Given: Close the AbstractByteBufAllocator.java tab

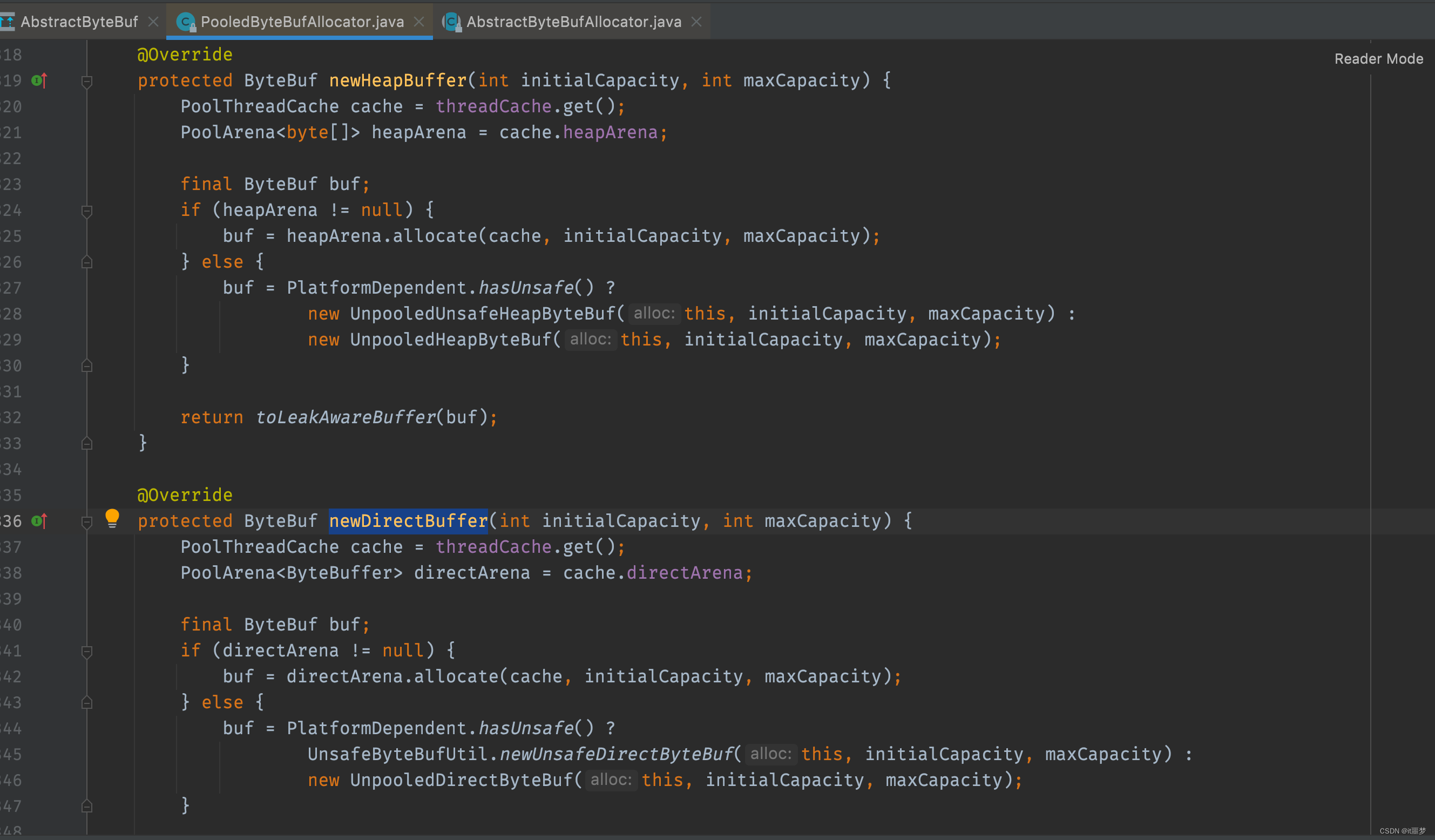Looking at the screenshot, I should 696,22.
